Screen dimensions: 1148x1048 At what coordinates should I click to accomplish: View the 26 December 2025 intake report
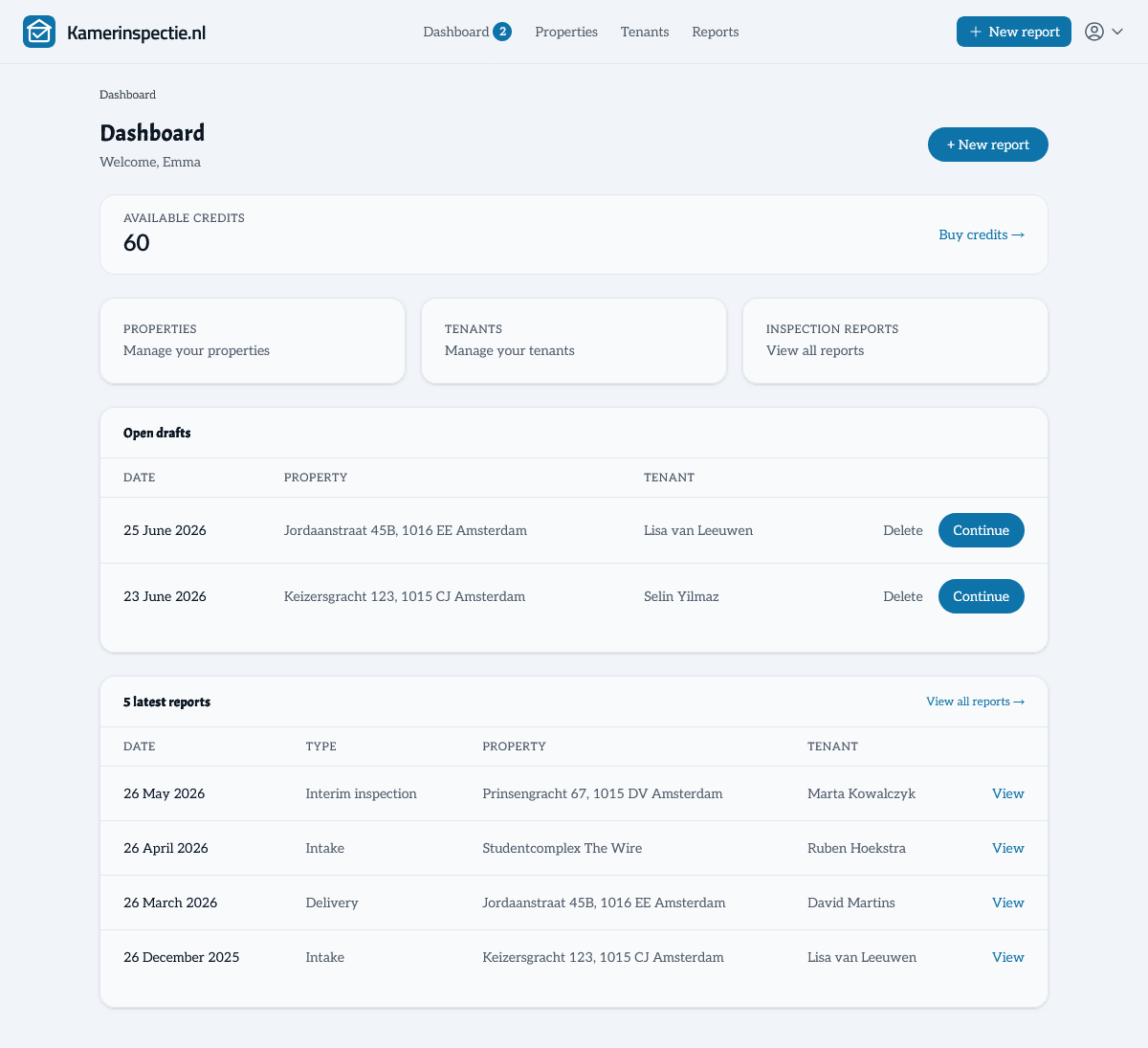pos(1008,957)
